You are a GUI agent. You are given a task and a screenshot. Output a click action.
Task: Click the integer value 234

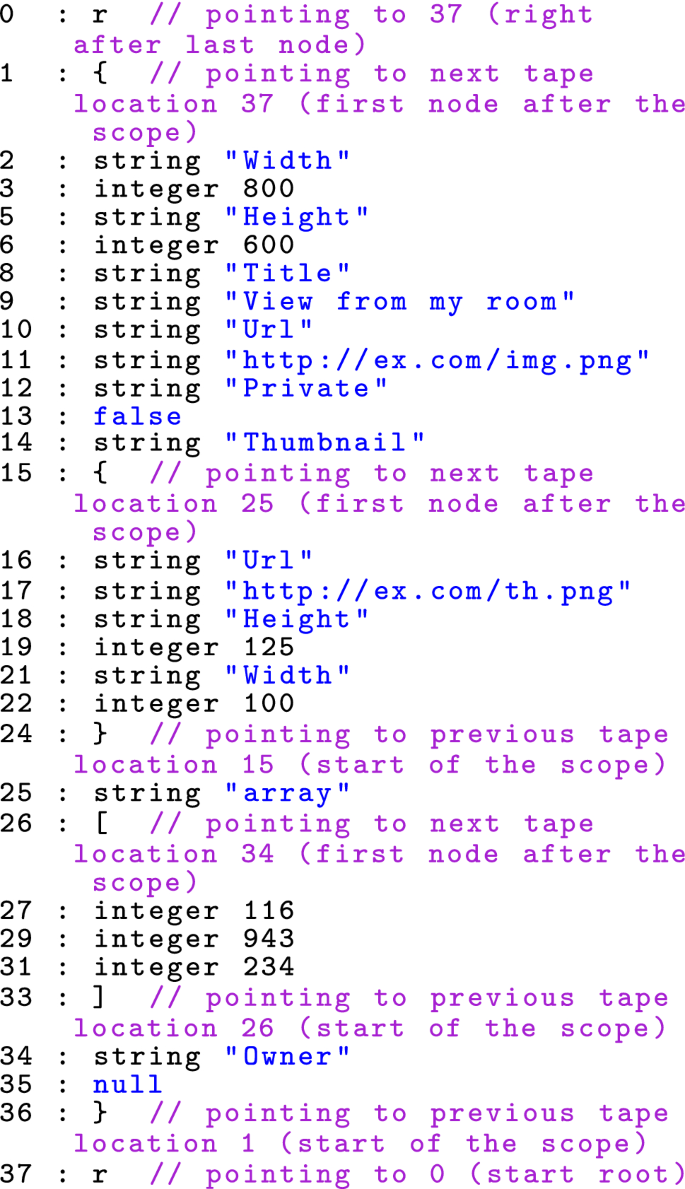(269, 967)
